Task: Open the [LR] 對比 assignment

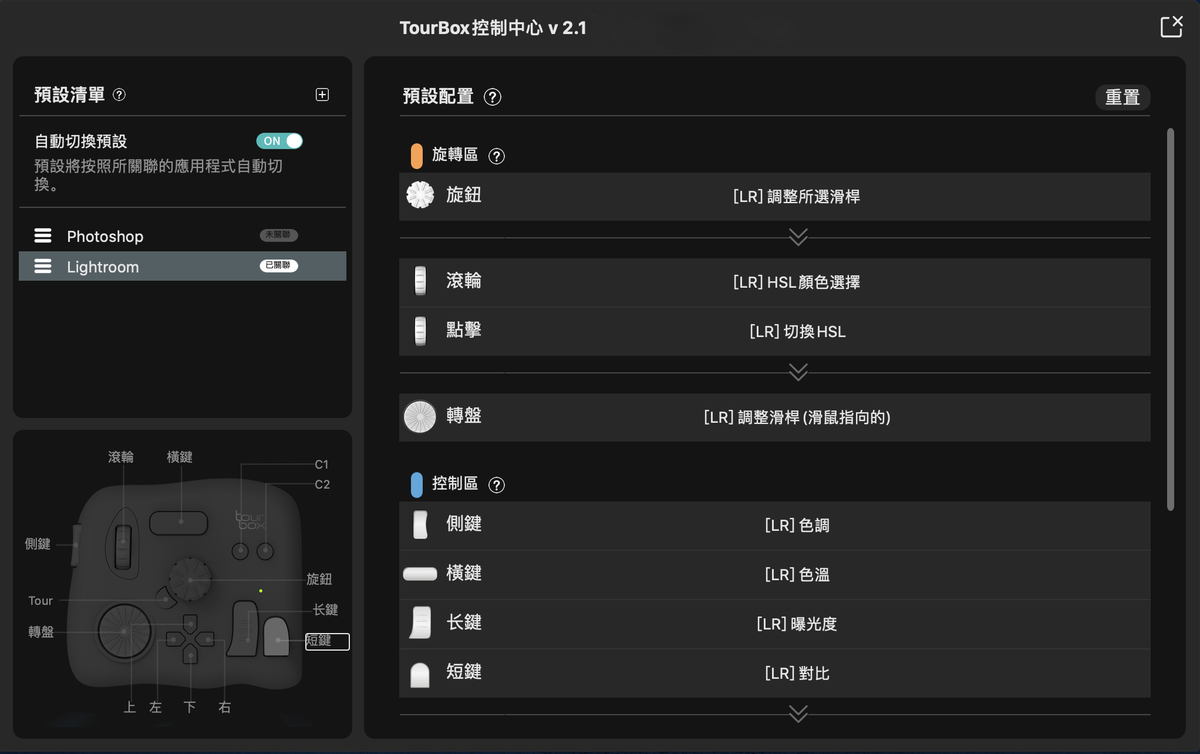Action: coord(796,674)
